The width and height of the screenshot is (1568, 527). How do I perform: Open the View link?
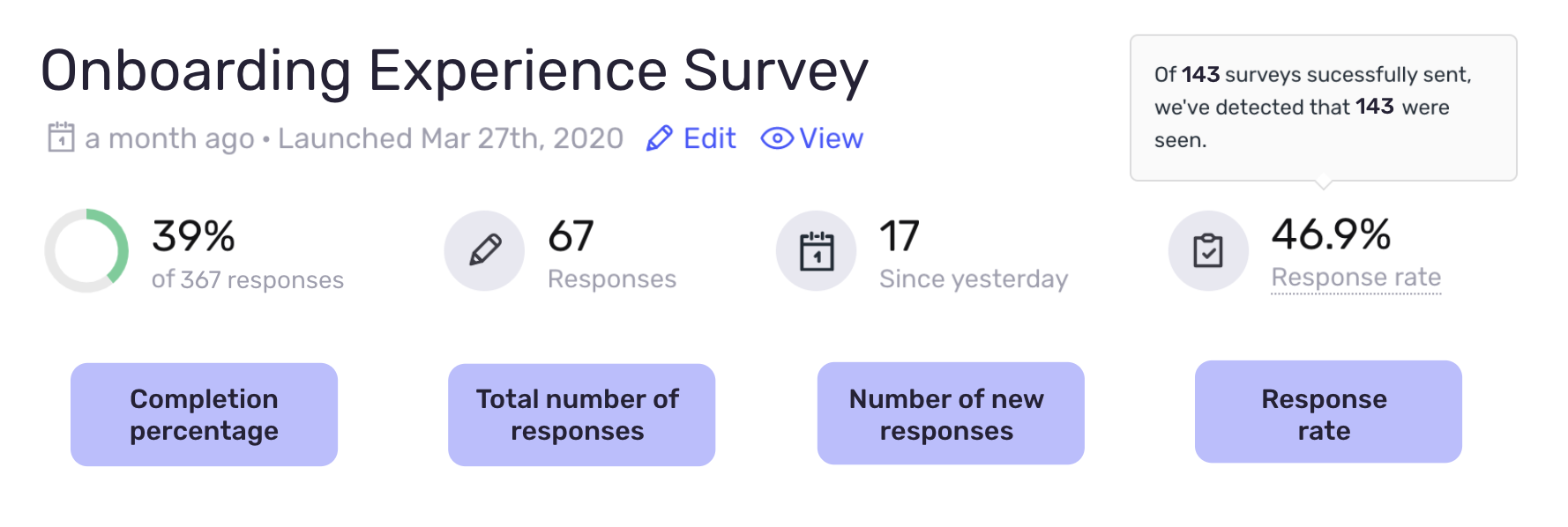831,138
